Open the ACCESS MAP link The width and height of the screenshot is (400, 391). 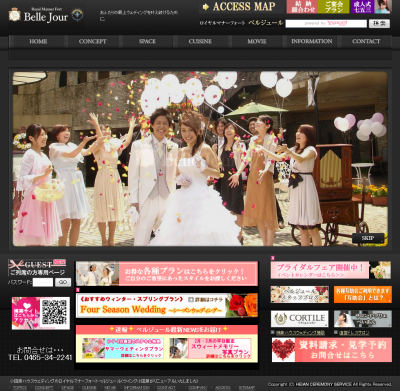click(244, 7)
